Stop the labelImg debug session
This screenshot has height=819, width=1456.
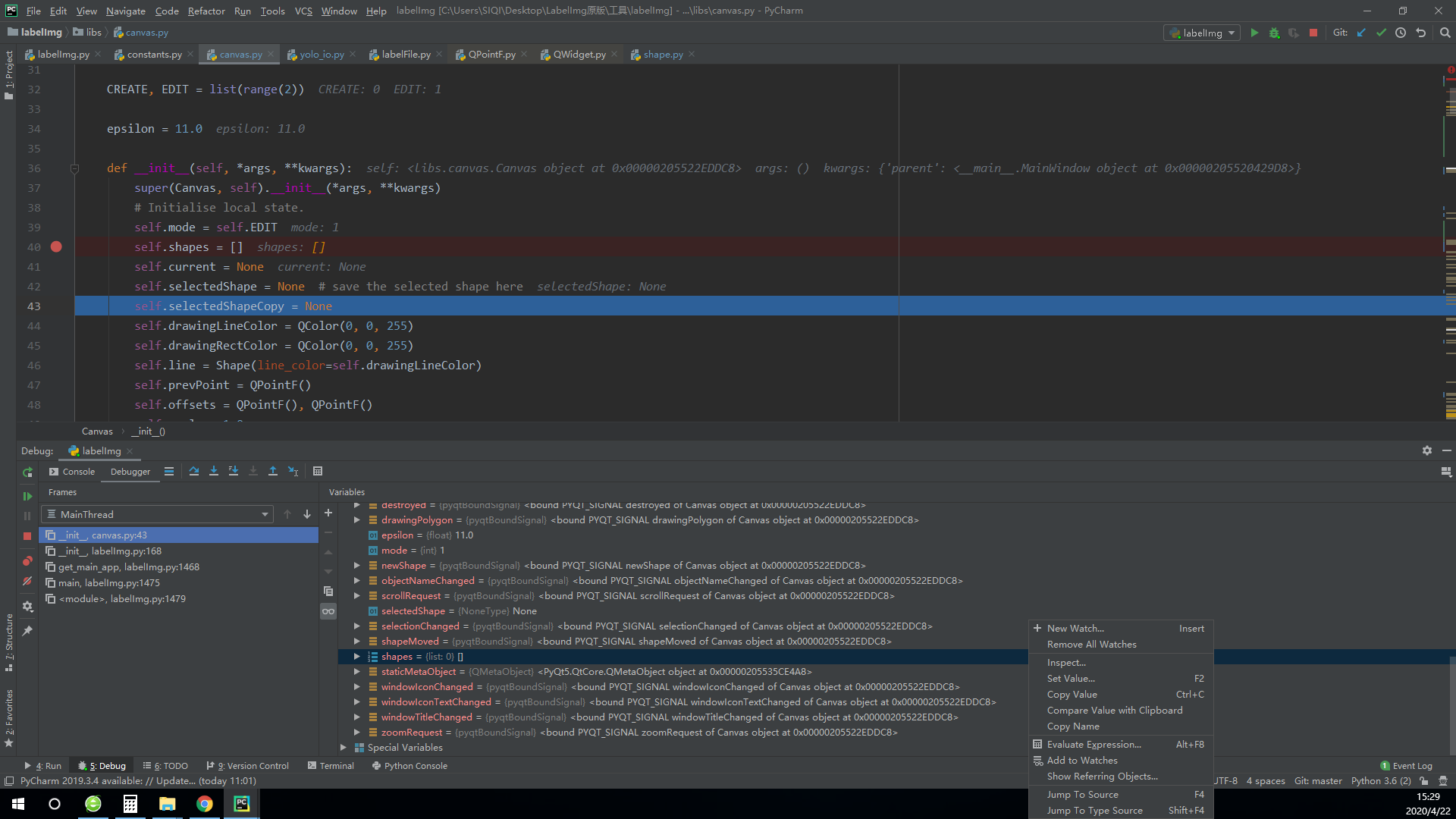pyautogui.click(x=27, y=536)
